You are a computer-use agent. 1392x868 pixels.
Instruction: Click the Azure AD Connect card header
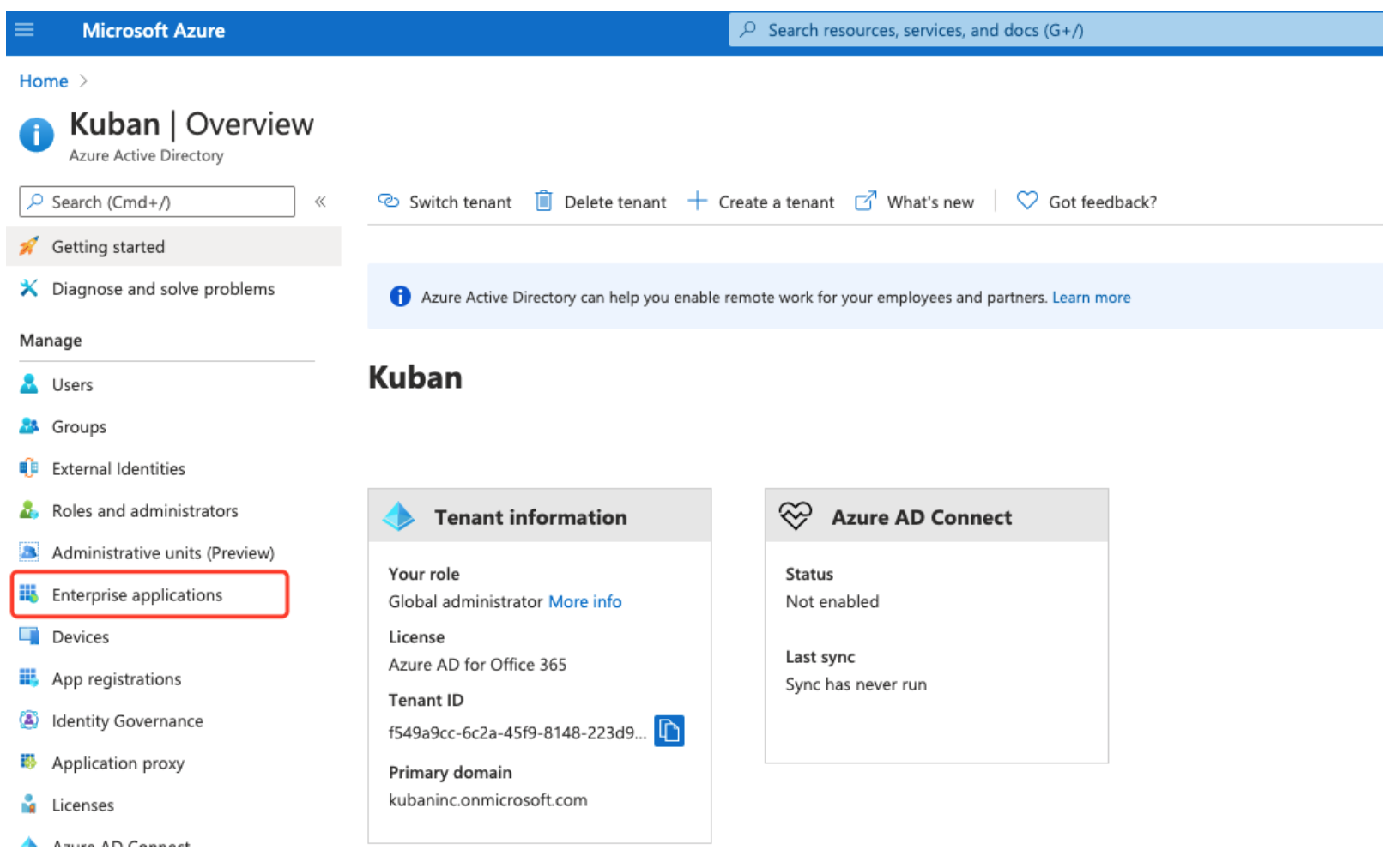point(936,516)
